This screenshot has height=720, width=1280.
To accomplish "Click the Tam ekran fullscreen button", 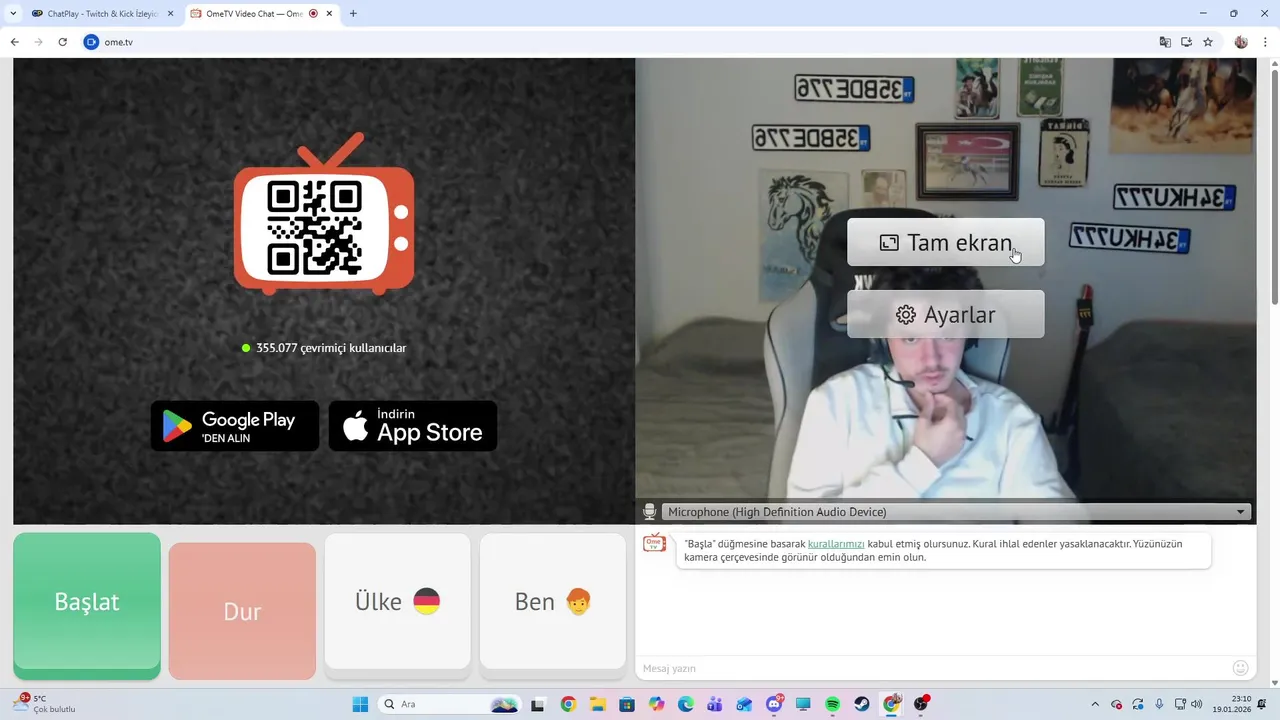I will pos(946,242).
